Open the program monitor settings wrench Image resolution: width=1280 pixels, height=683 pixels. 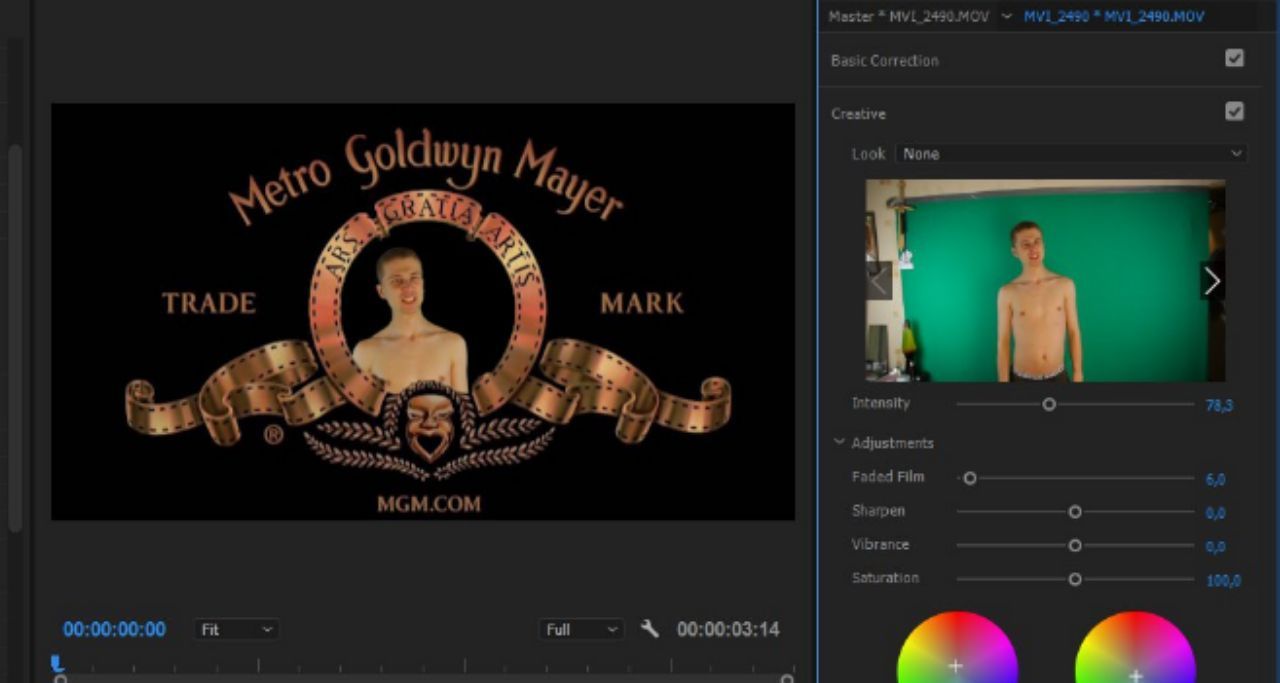[650, 629]
